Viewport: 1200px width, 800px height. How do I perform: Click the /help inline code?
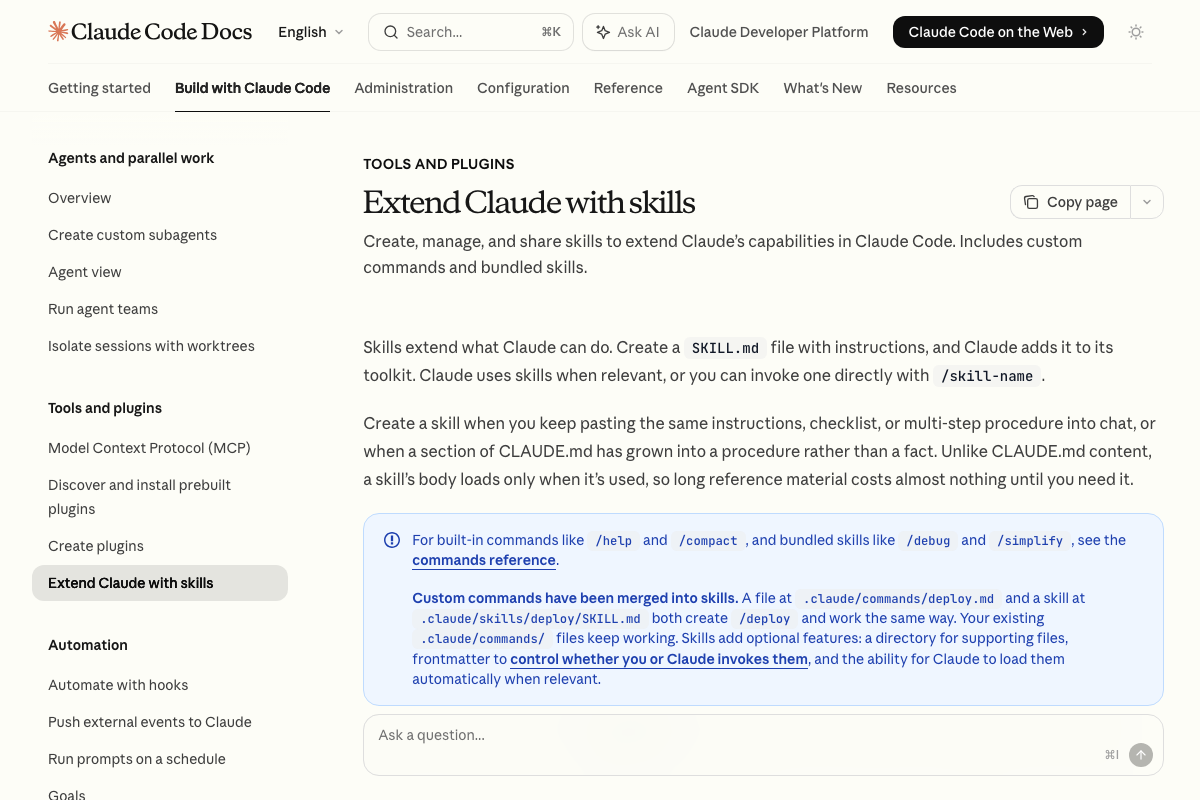tap(614, 541)
